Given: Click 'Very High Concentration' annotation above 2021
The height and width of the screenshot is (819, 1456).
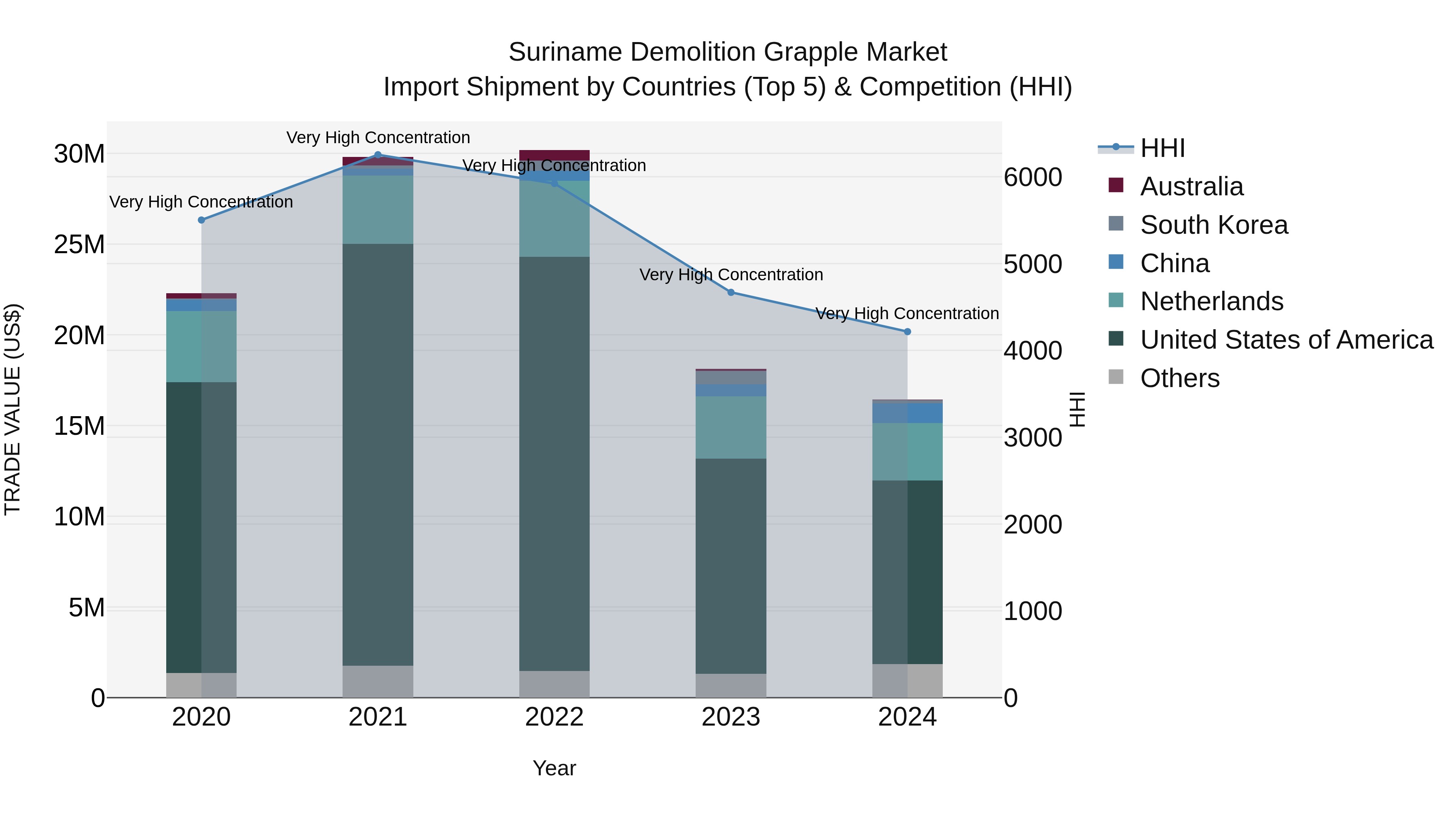Looking at the screenshot, I should click(378, 138).
